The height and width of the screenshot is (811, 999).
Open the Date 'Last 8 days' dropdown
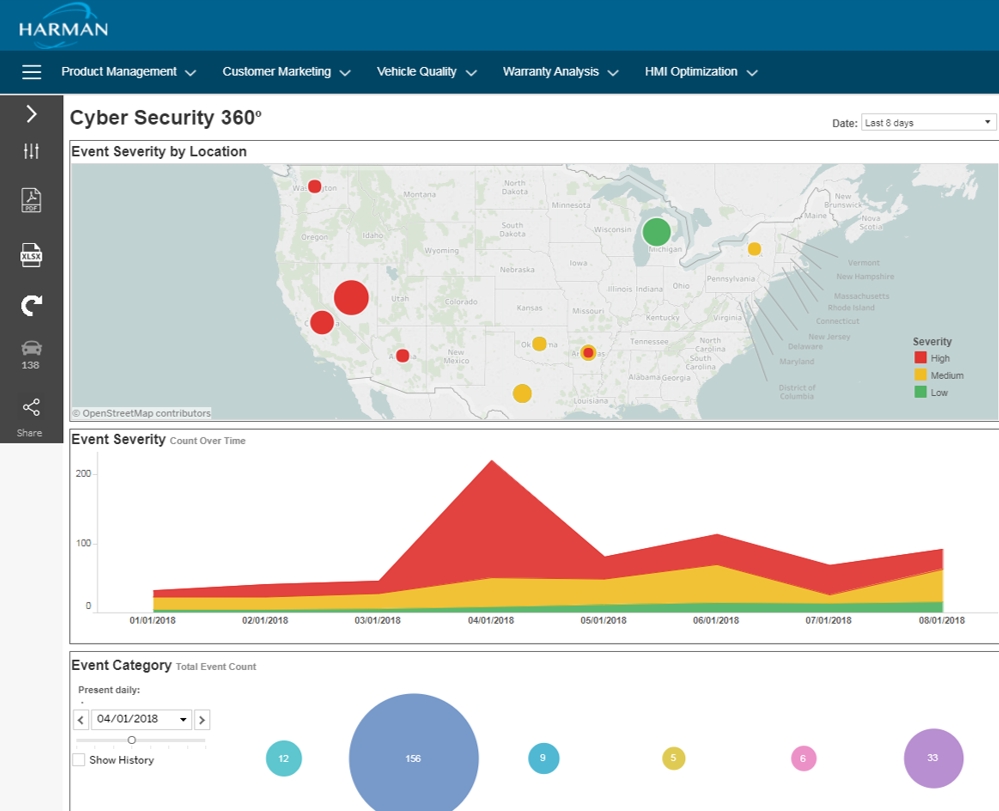click(x=928, y=122)
